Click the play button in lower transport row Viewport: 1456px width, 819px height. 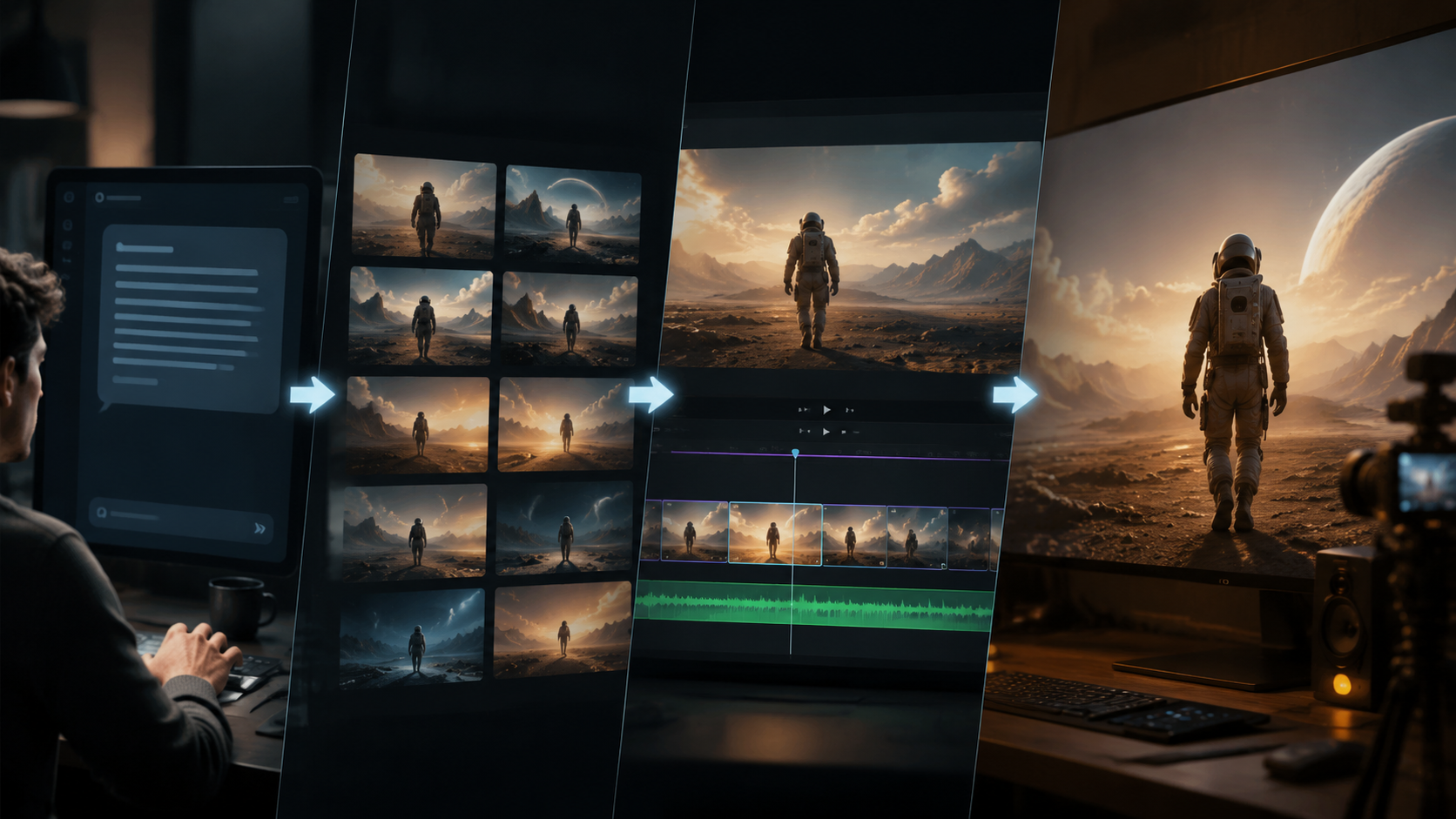[826, 431]
